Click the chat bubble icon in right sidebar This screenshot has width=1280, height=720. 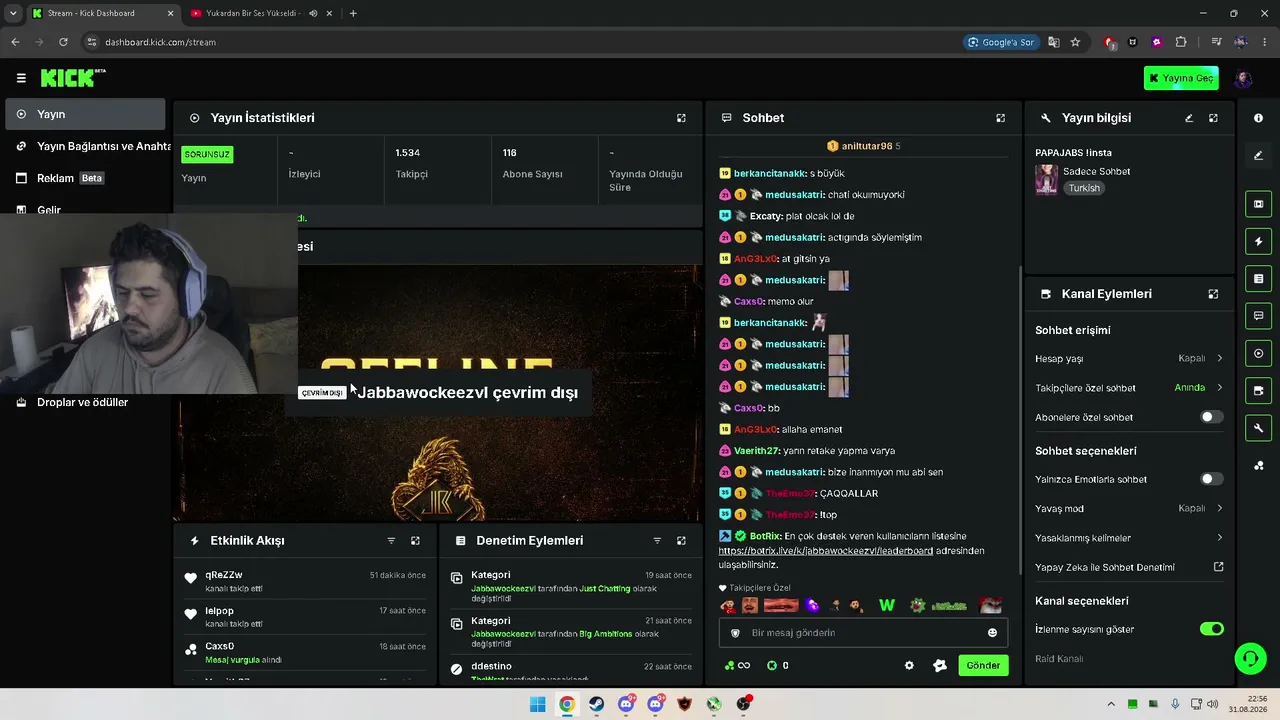(x=1258, y=316)
